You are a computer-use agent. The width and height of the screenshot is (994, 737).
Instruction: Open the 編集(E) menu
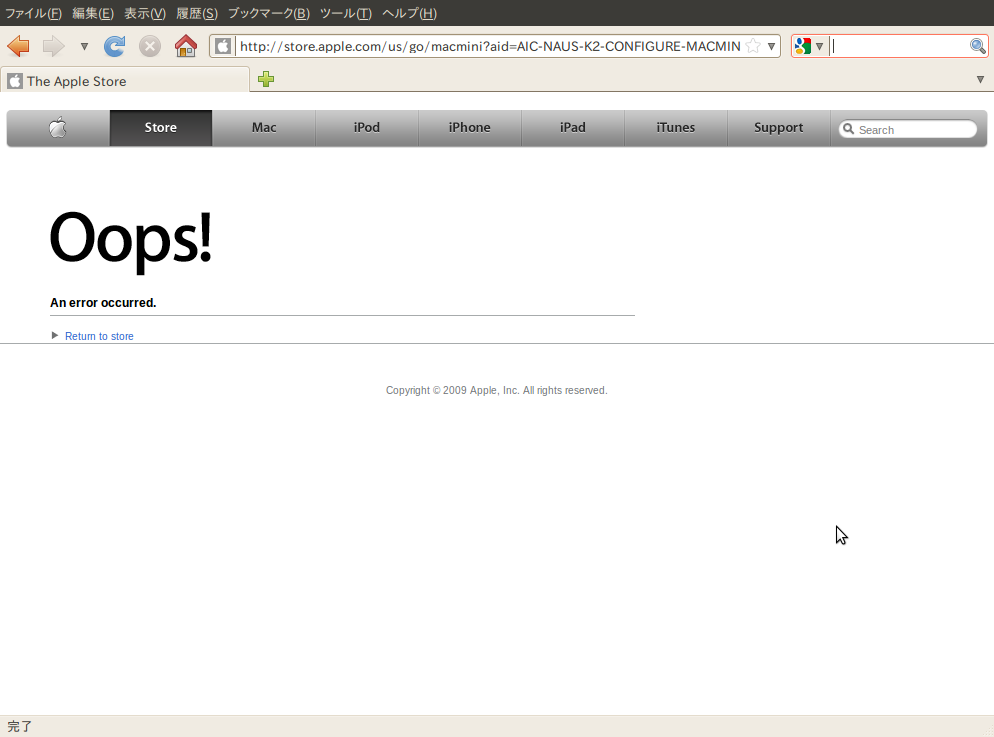[93, 13]
